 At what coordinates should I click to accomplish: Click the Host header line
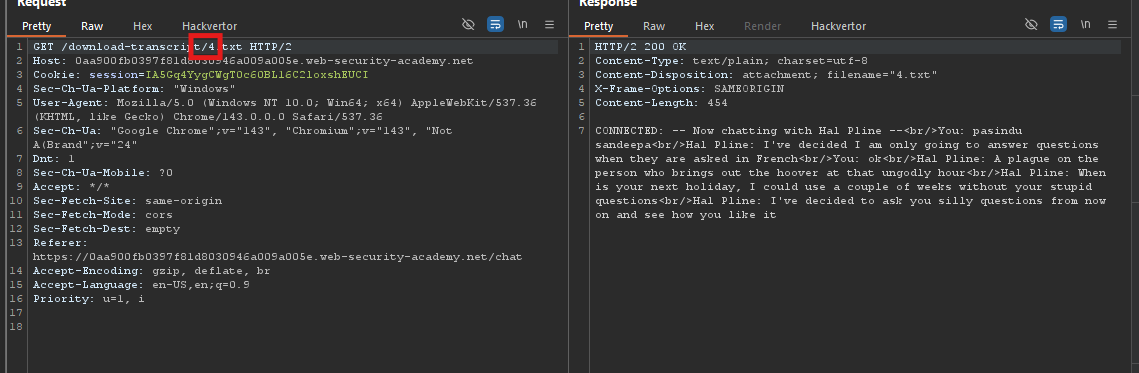(x=253, y=61)
